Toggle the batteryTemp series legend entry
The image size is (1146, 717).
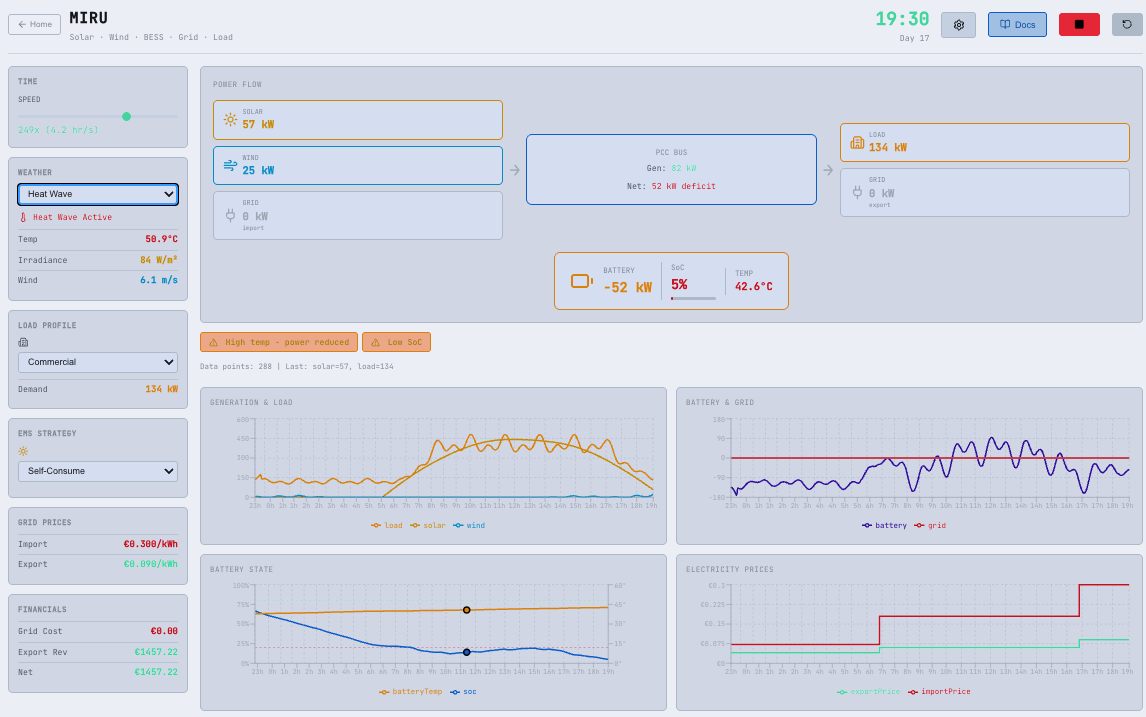pyautogui.click(x=411, y=691)
